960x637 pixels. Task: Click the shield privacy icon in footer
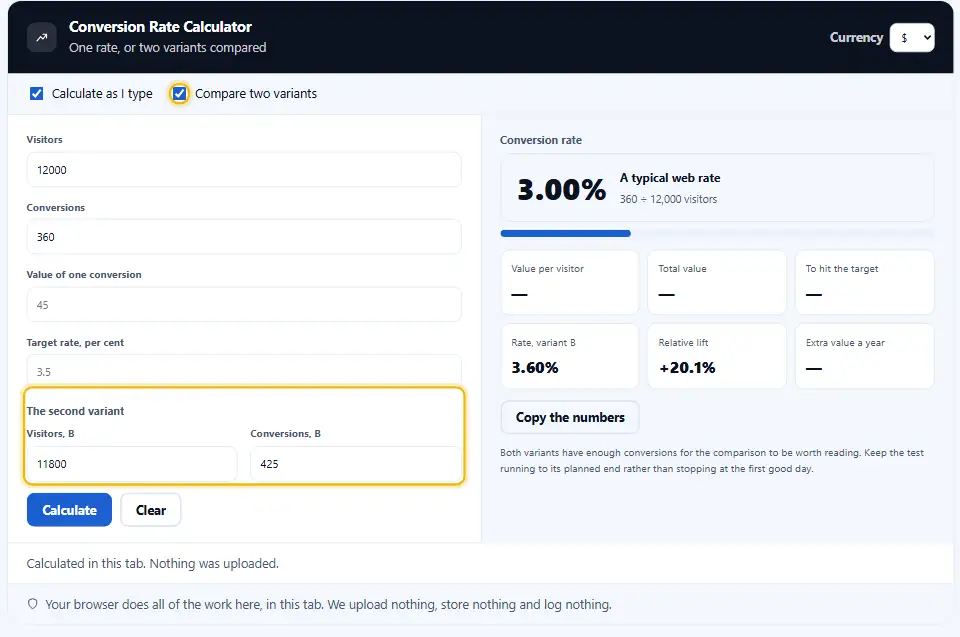pos(32,604)
